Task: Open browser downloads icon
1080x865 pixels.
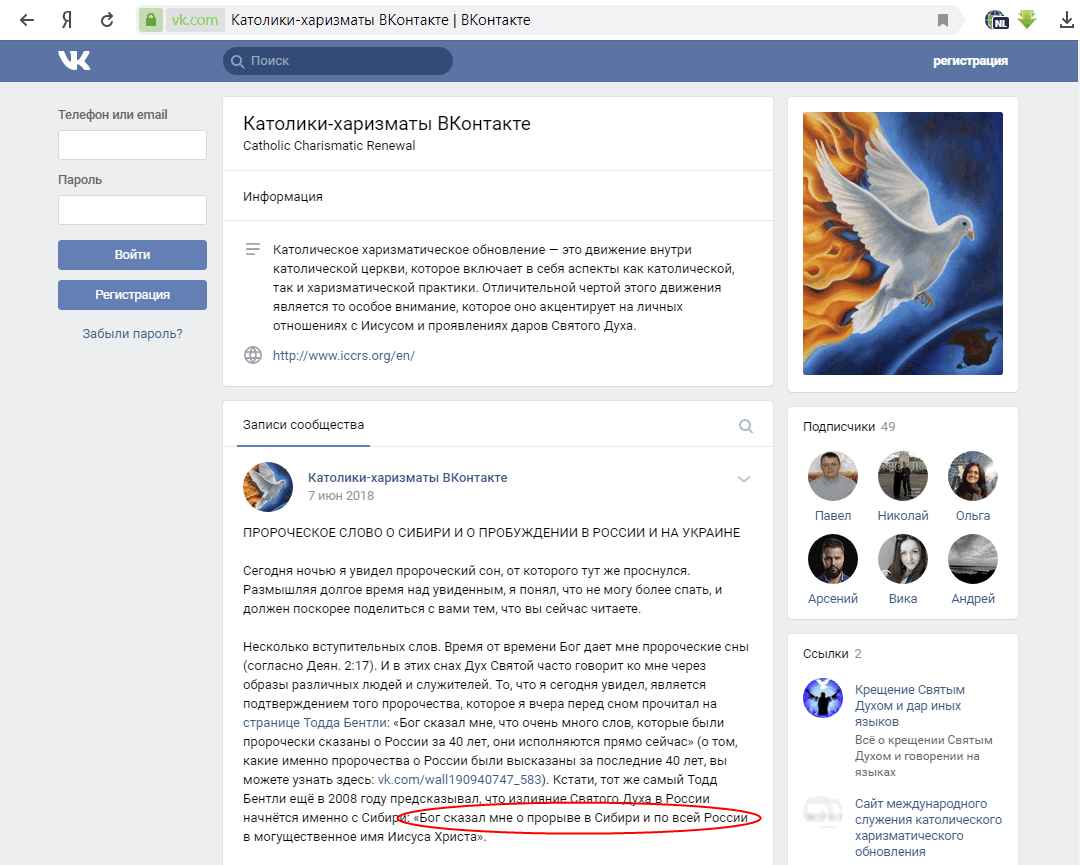Action: (1066, 20)
